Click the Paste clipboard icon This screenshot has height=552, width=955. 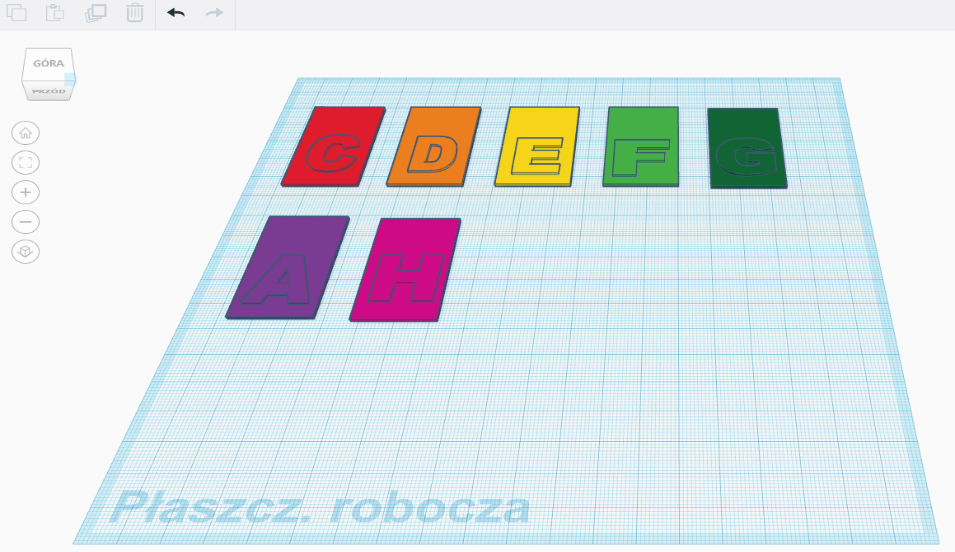(55, 13)
